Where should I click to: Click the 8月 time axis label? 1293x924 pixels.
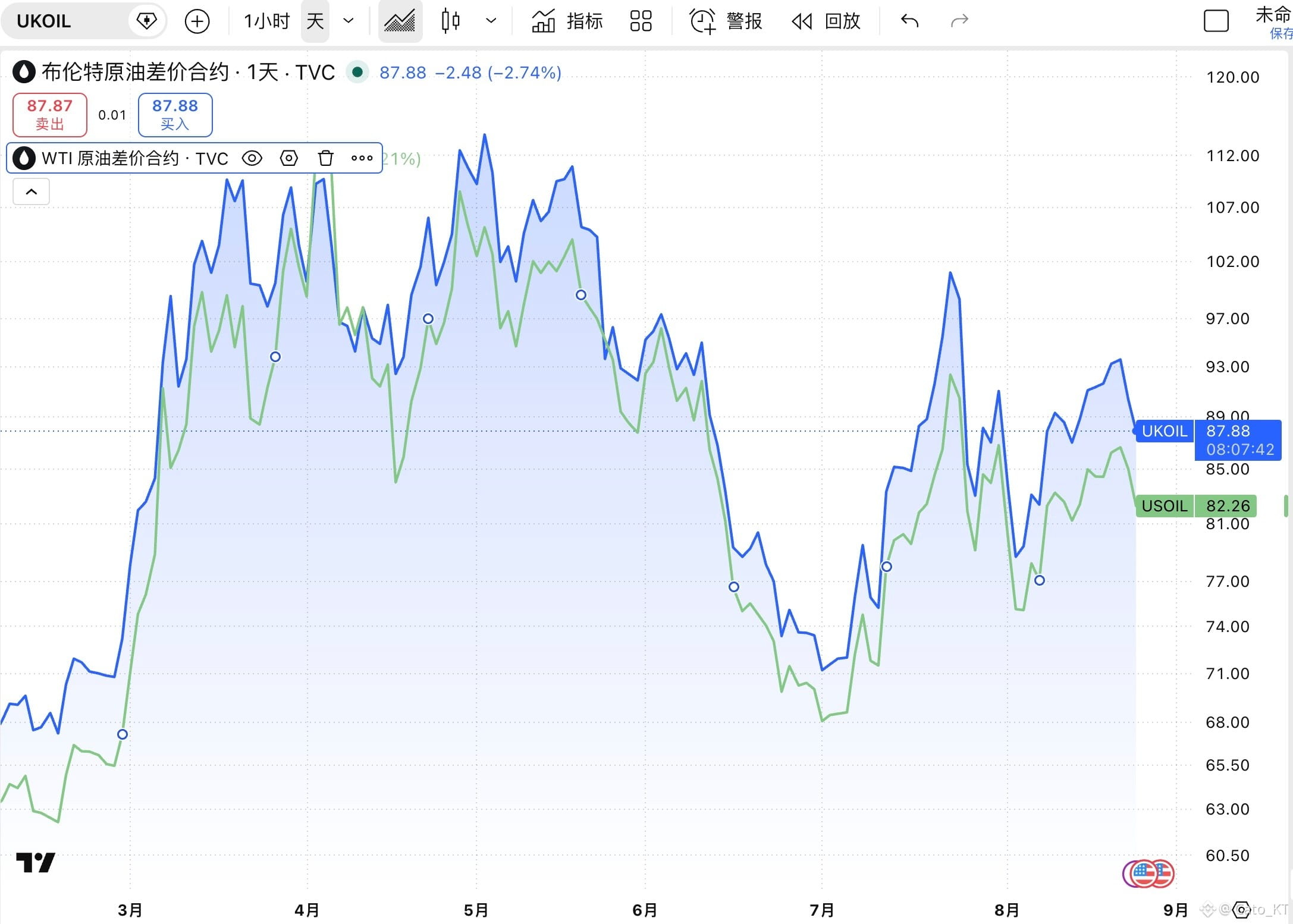(1007, 910)
